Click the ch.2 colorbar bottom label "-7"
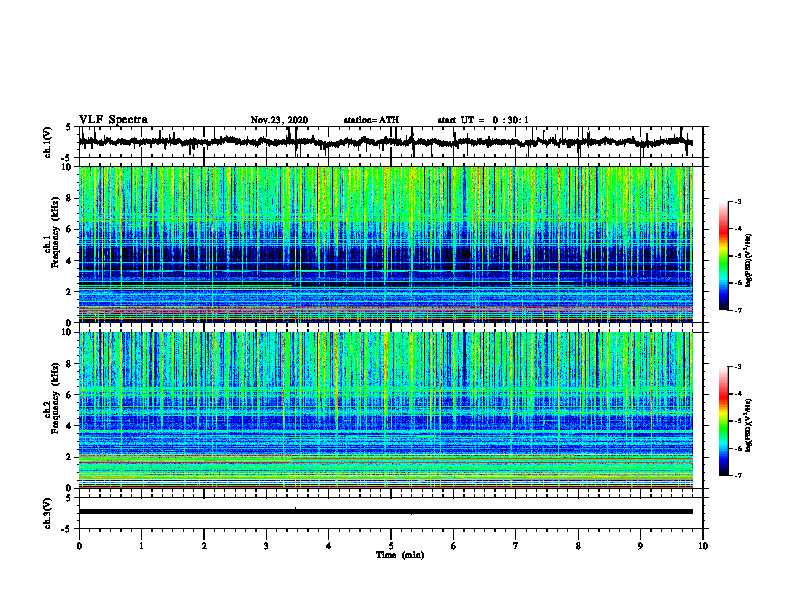 (x=738, y=476)
